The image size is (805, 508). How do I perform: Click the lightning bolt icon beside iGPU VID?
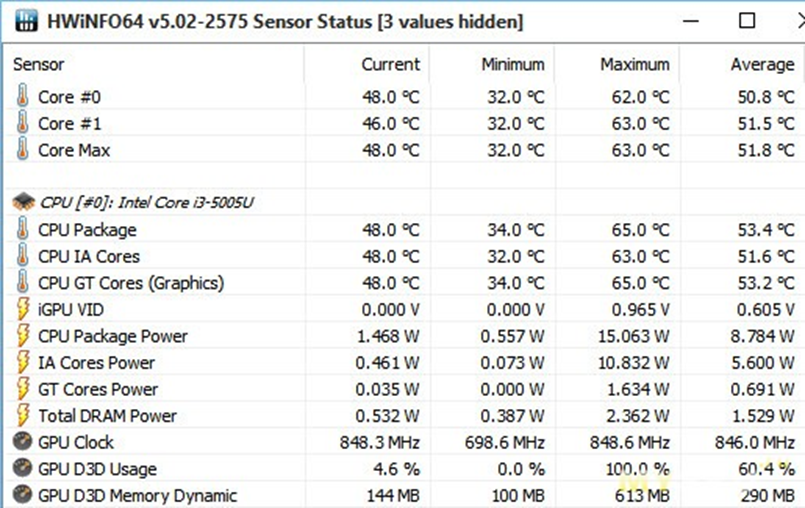[x=22, y=309]
